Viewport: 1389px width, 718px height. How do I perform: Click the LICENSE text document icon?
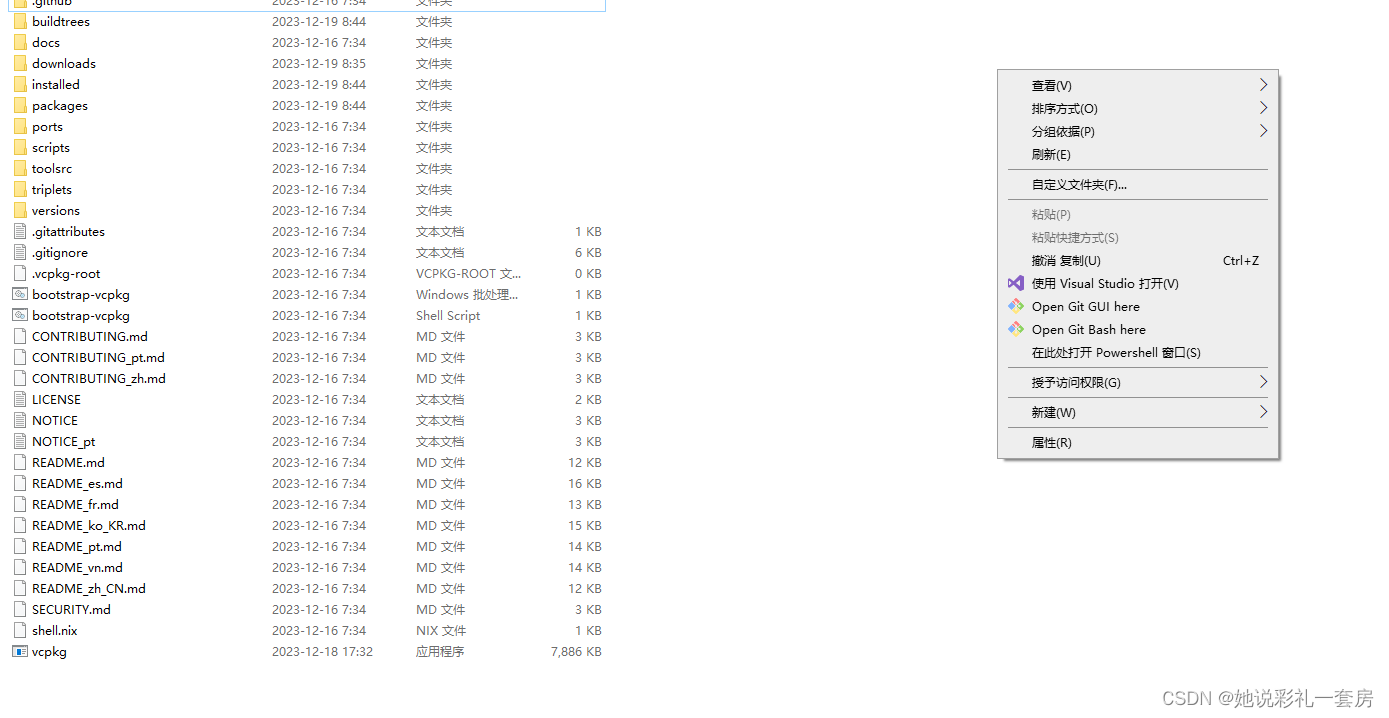pyautogui.click(x=19, y=399)
